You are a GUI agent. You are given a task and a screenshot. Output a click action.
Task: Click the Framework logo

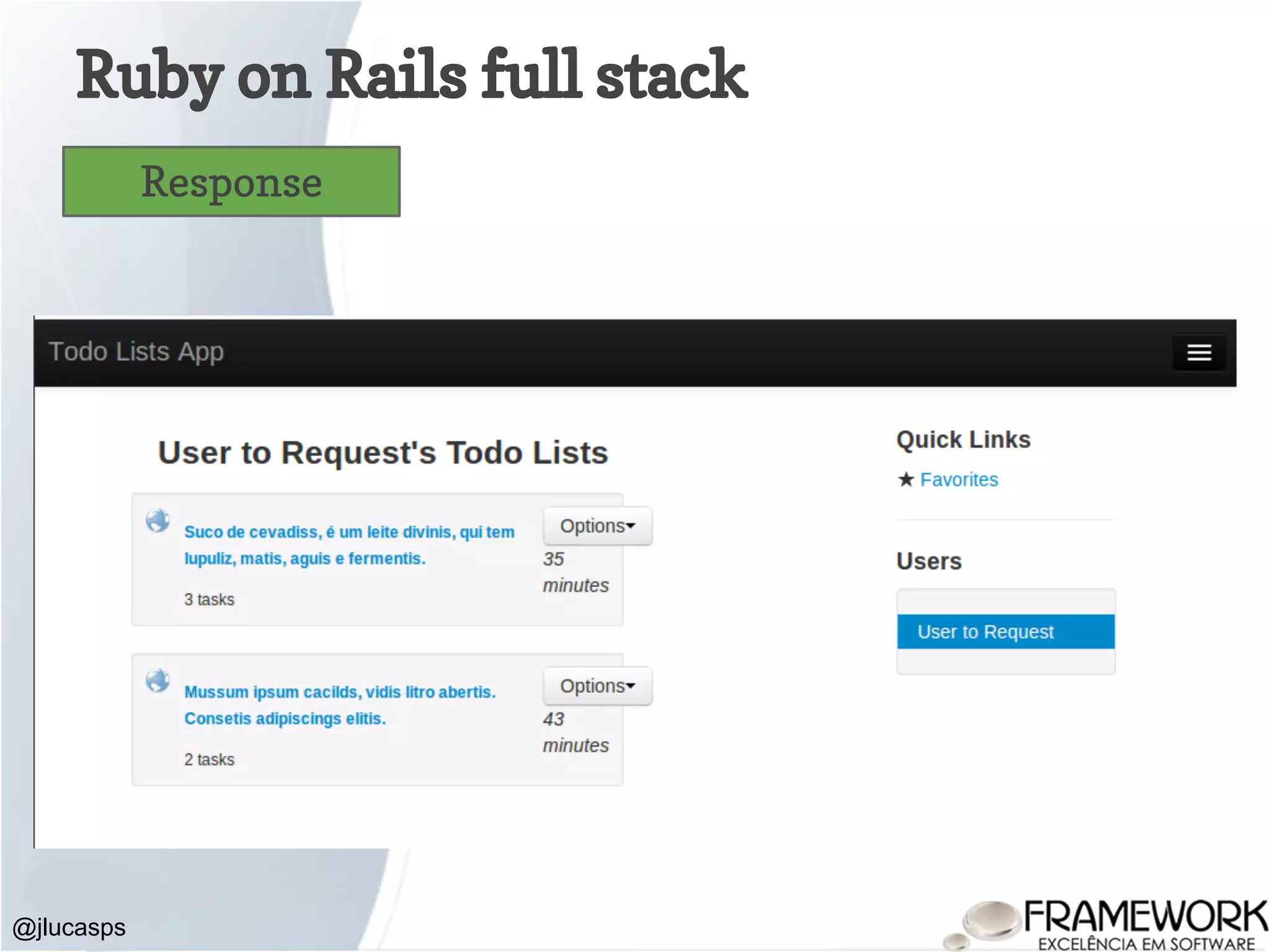click(x=1106, y=925)
